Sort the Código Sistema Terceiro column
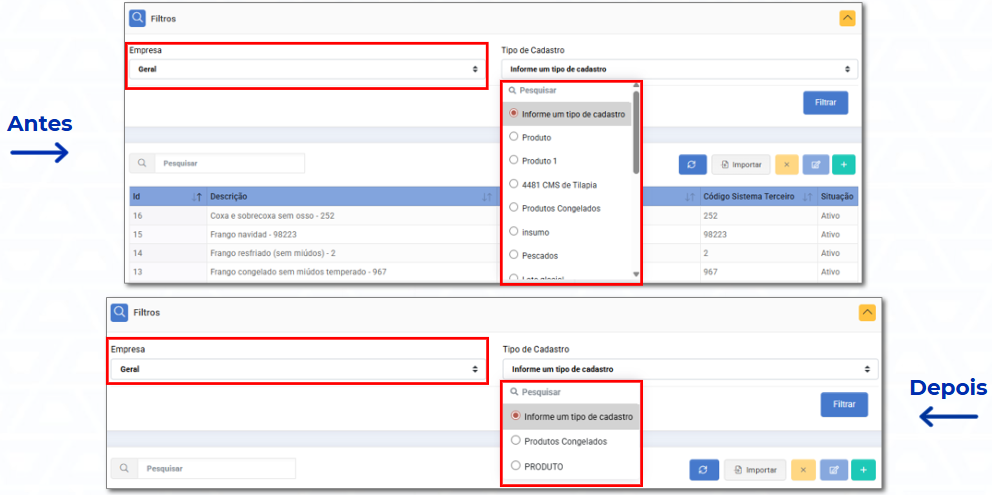992x495 pixels. 807,197
